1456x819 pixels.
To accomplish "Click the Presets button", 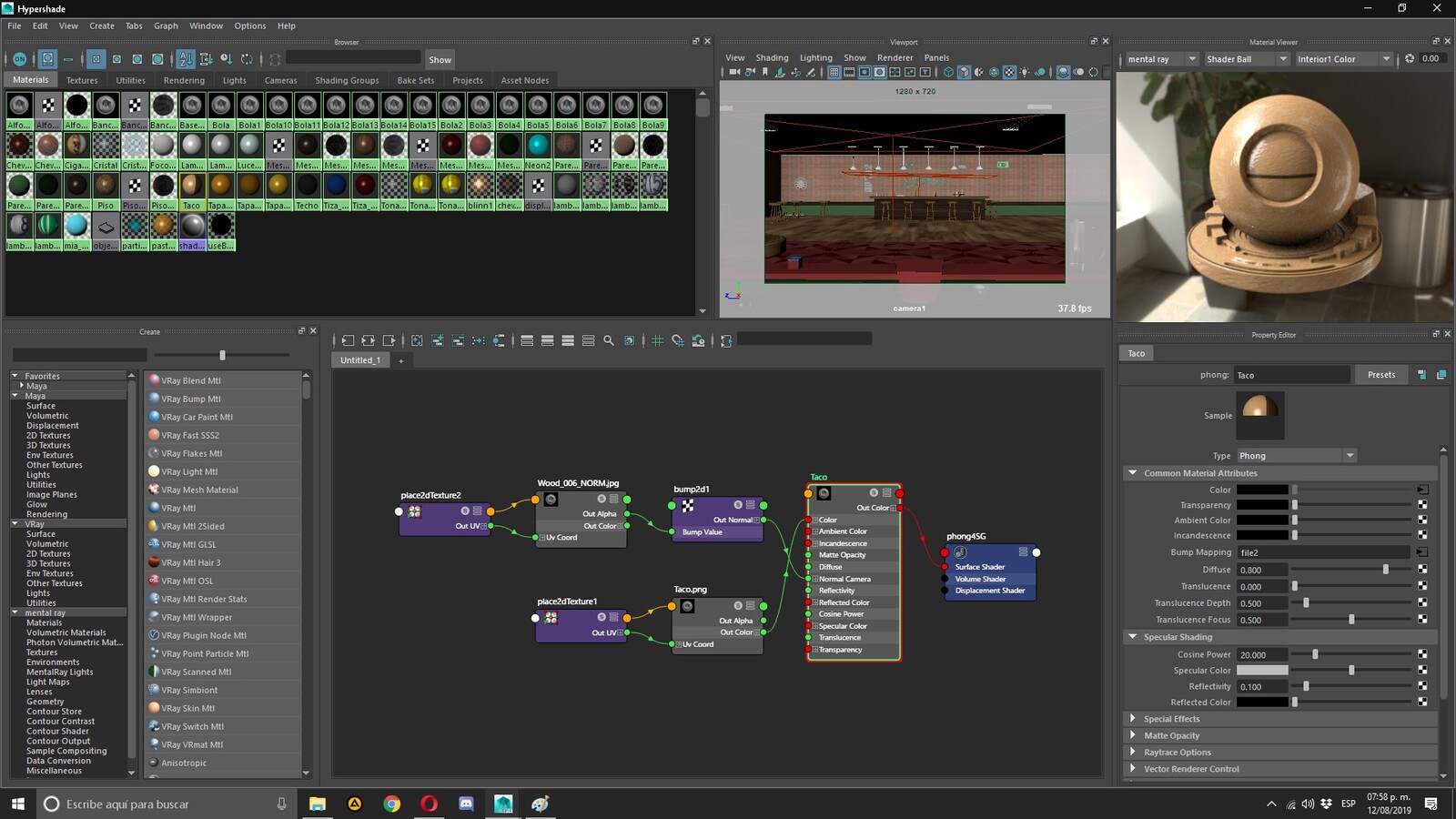I will pyautogui.click(x=1380, y=375).
